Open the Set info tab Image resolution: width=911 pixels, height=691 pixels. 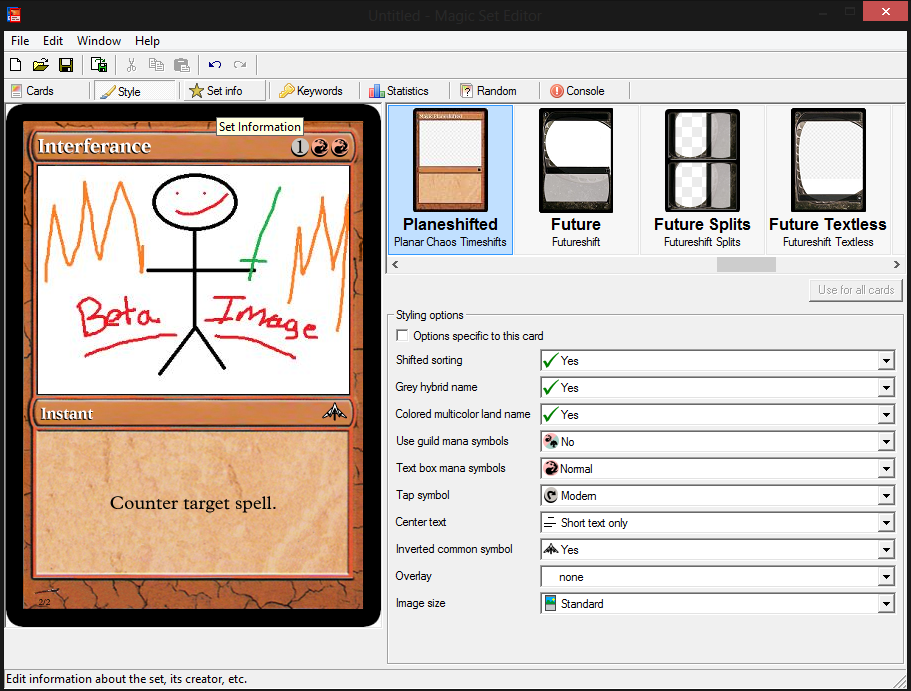point(224,91)
